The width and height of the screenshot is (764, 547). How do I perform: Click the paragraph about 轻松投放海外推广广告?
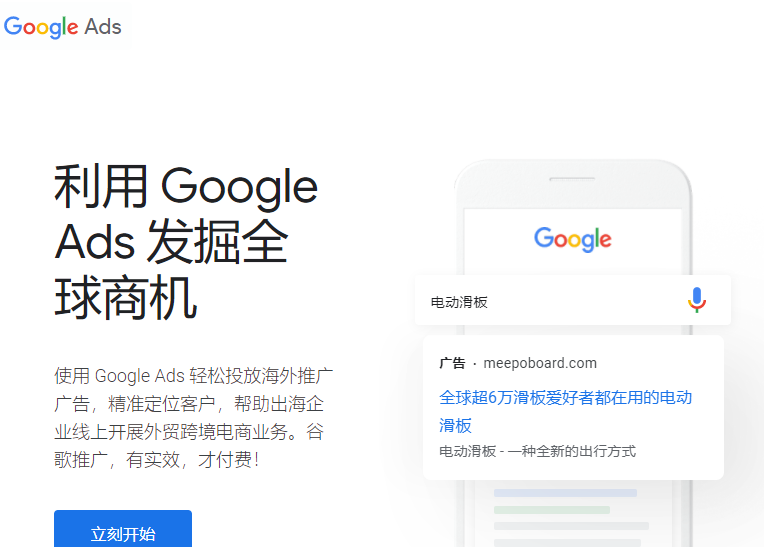click(x=193, y=417)
